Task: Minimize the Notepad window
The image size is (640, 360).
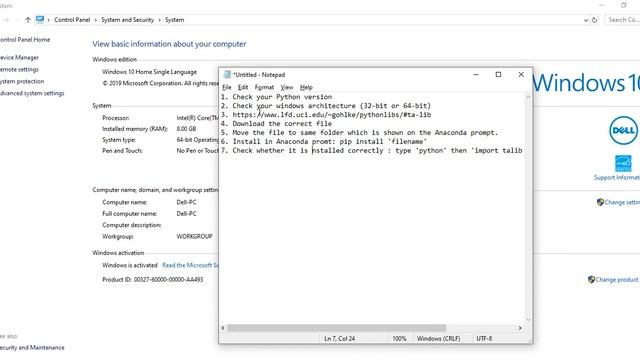Action: pos(476,75)
